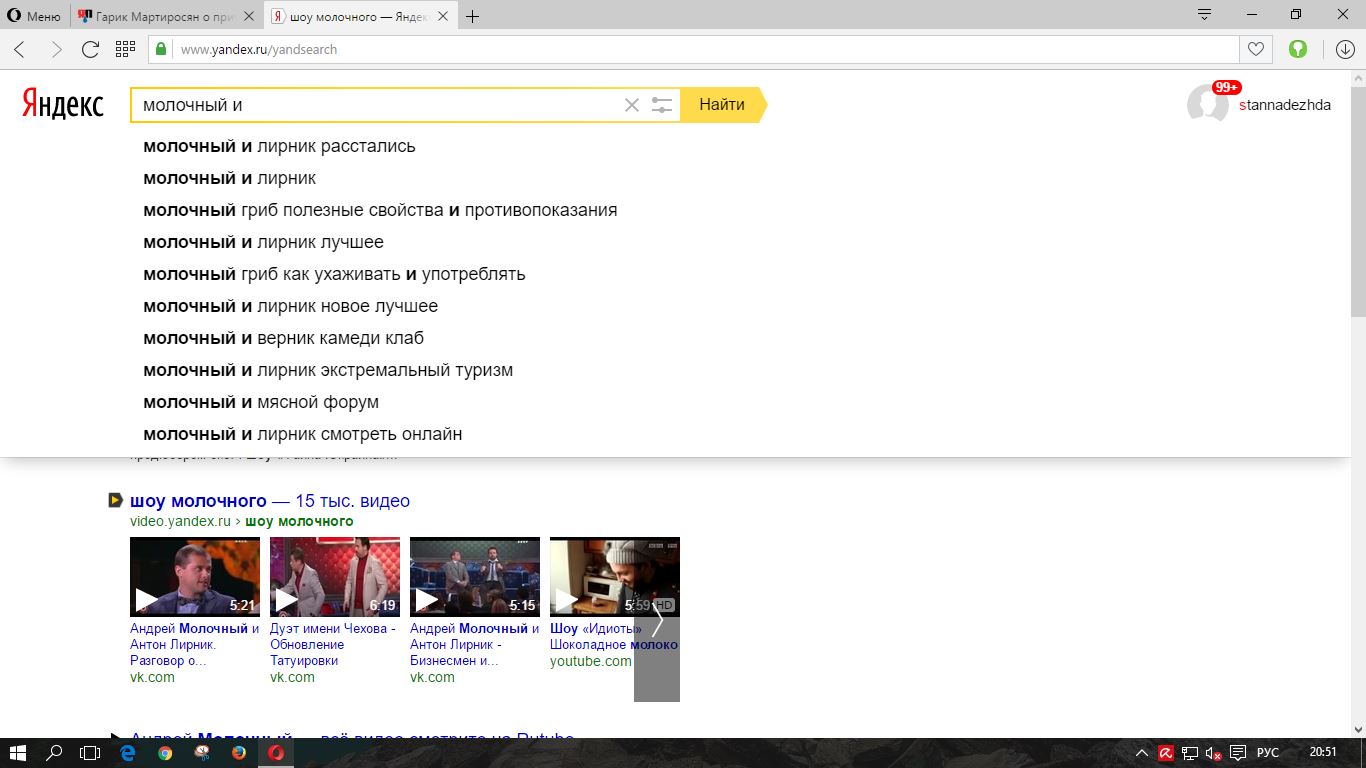Screen dimensions: 1366x768
Task: Open the taskbar search magnifier
Action: pos(55,753)
